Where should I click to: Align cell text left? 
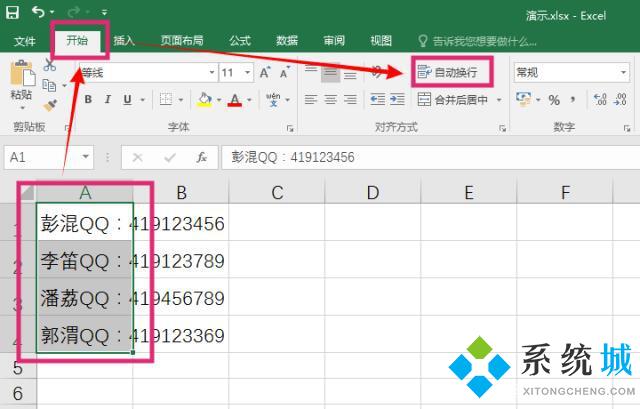click(311, 99)
